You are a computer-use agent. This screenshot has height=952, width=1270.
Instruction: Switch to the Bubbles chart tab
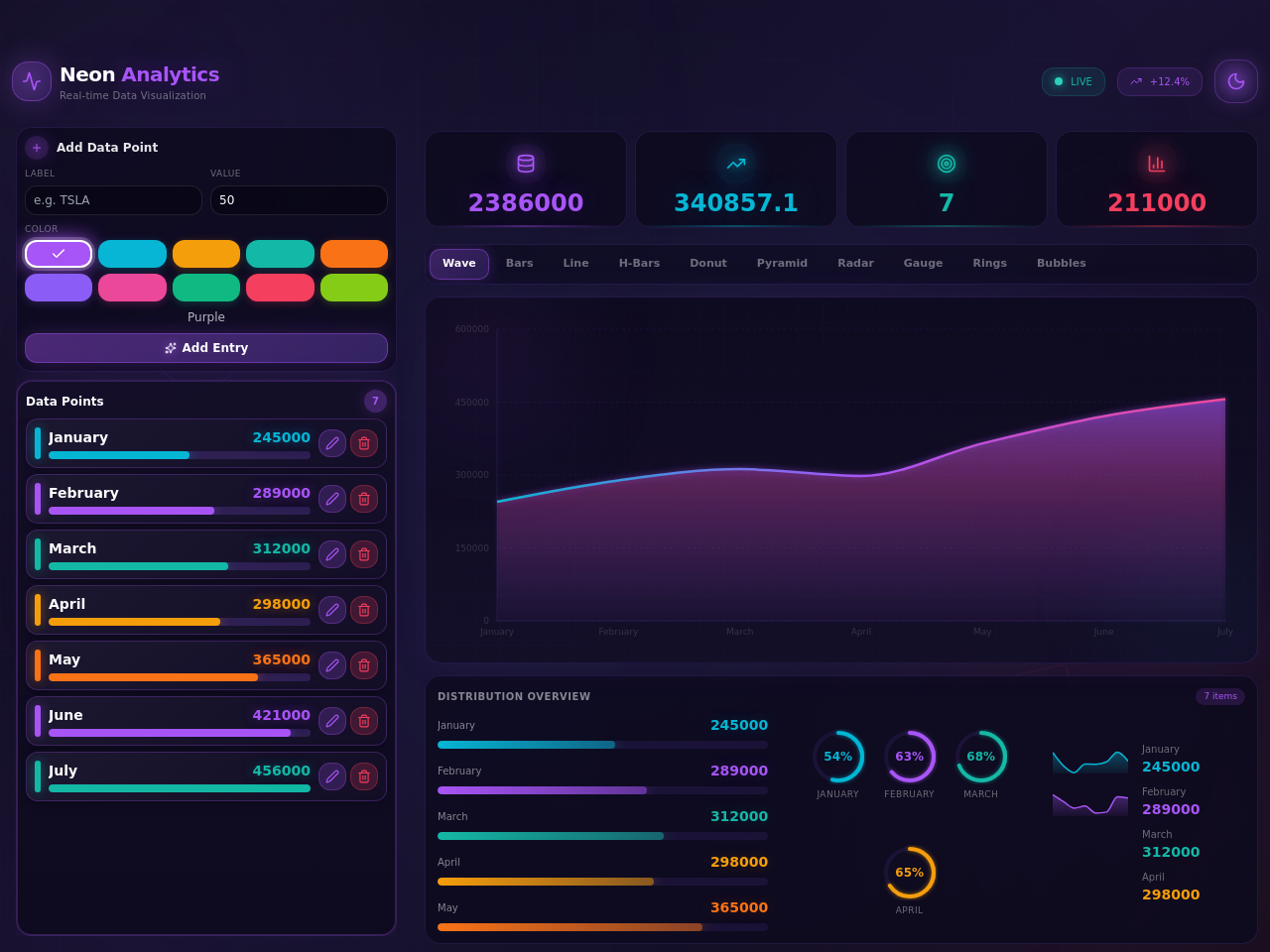click(1062, 264)
